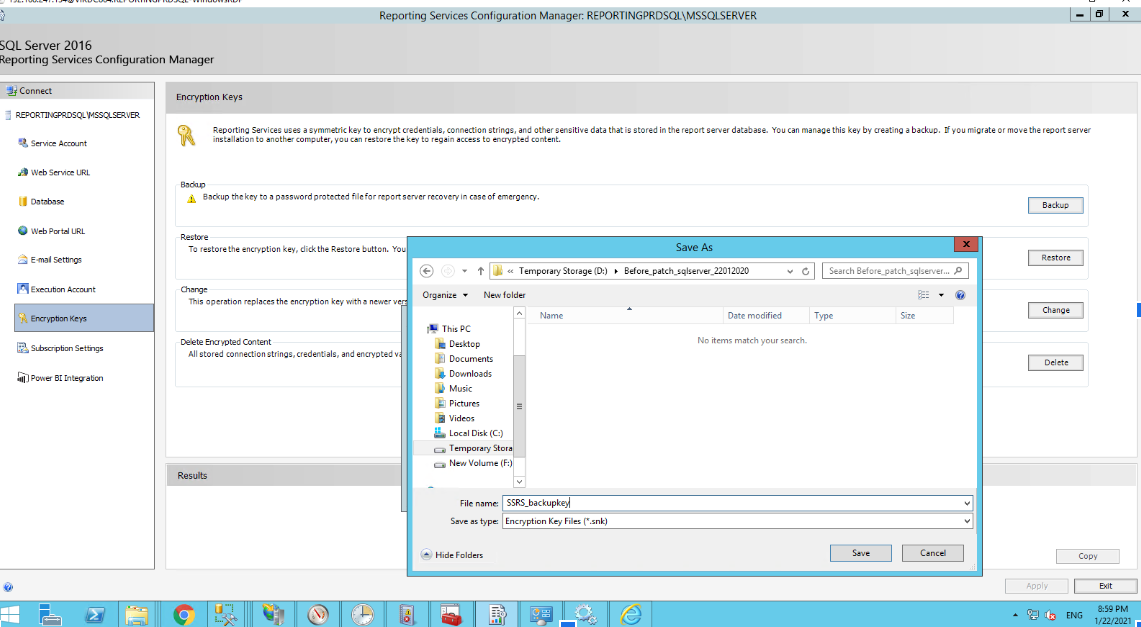
Task: Open the Database page
Action: 47,201
